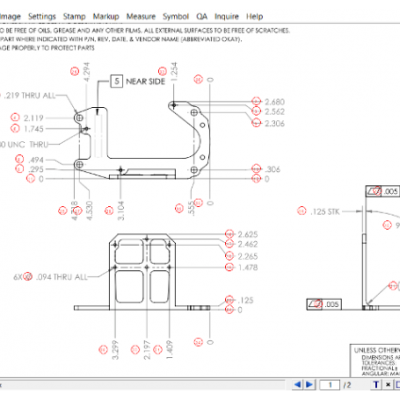Viewport: 400px width, 400px height.
Task: Click the 2.119 dimension text
Action: [34, 118]
